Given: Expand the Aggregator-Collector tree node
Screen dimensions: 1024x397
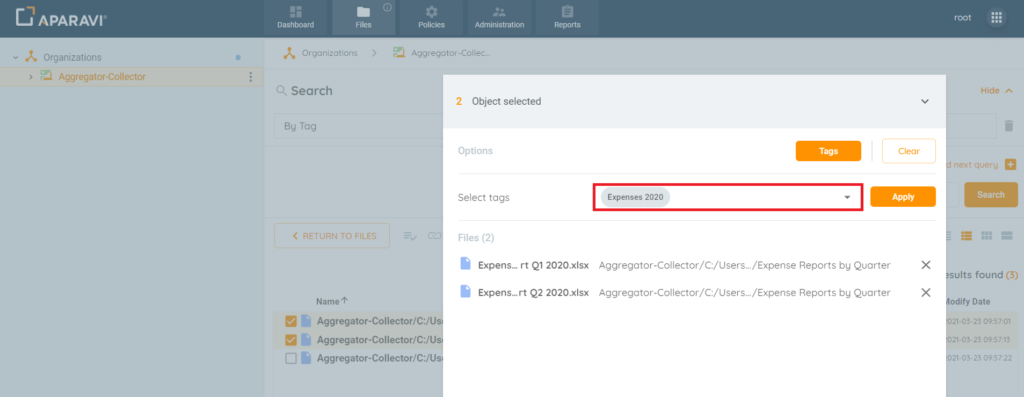Looking at the screenshot, I should [30, 77].
